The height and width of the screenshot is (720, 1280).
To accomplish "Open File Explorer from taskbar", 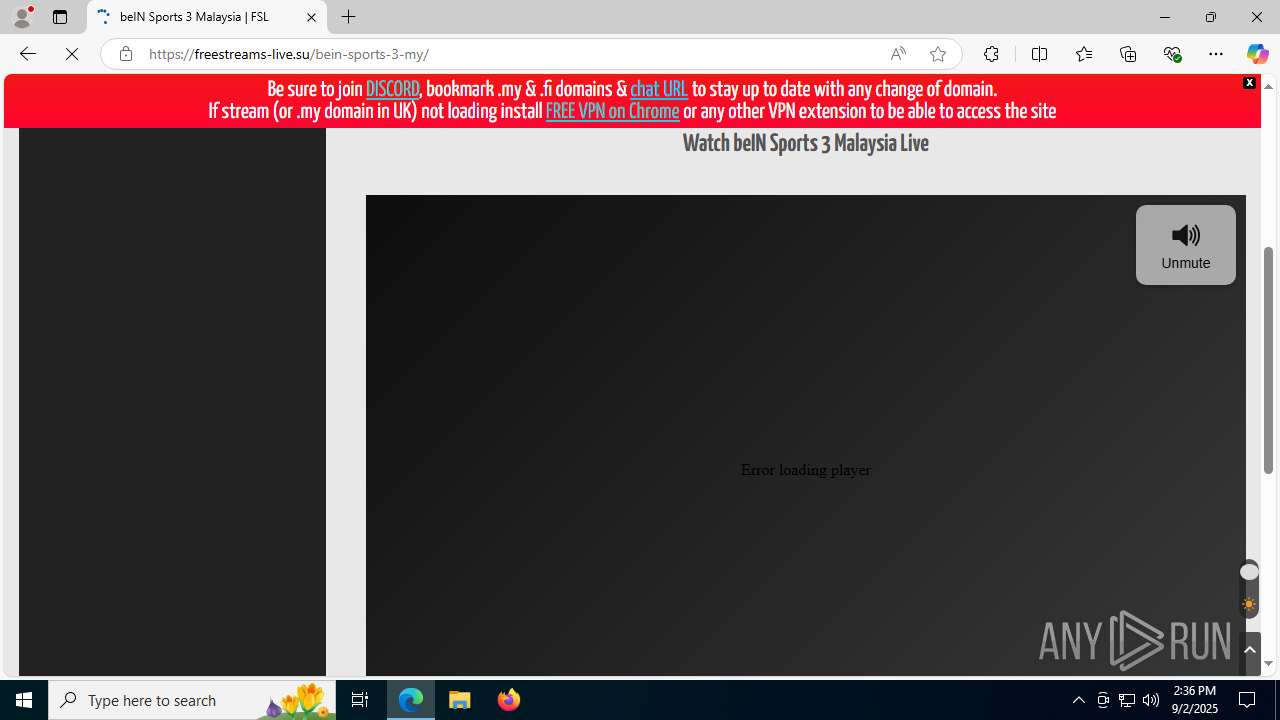I will (x=460, y=700).
